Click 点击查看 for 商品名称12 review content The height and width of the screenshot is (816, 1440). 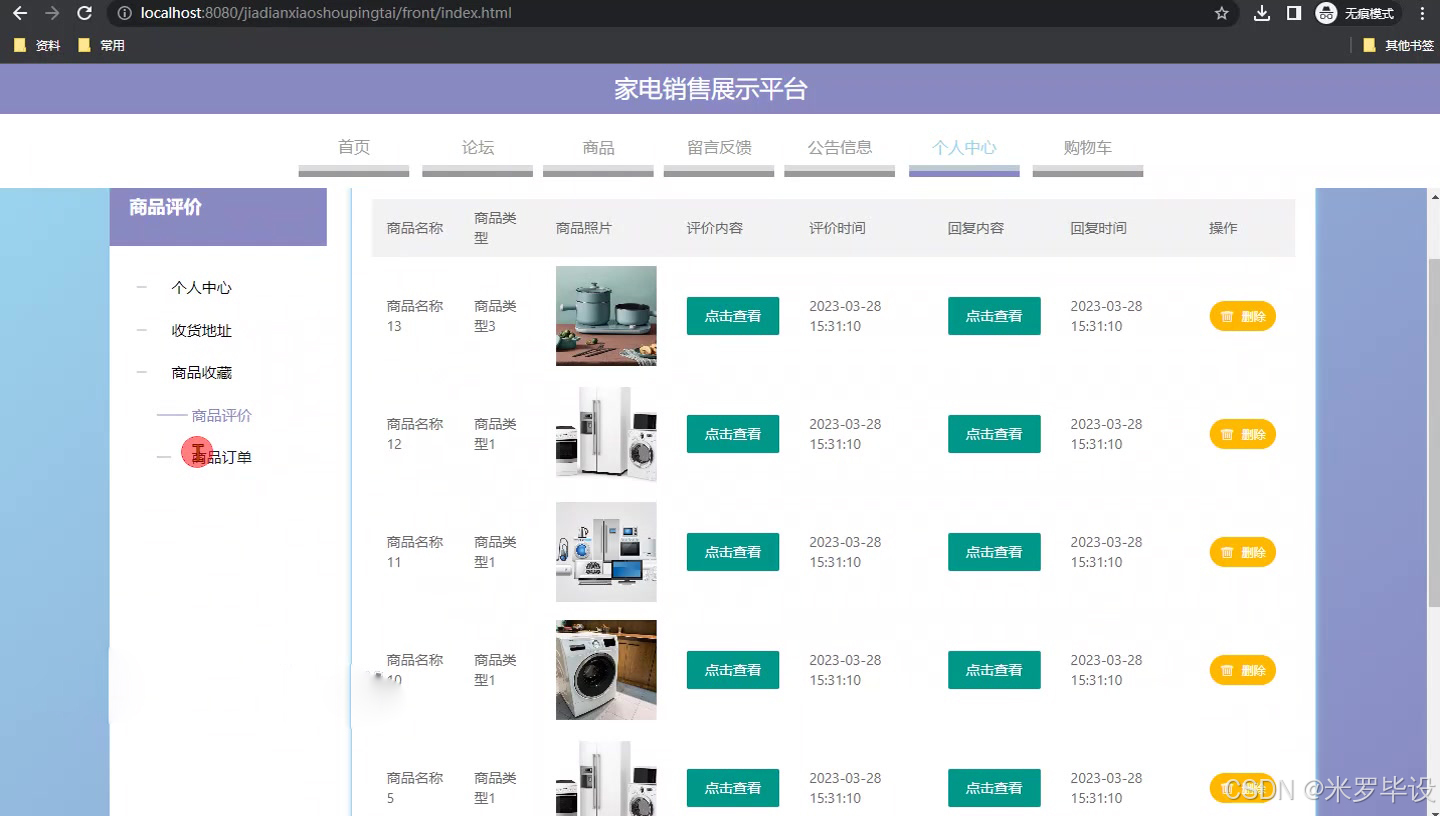tap(732, 433)
